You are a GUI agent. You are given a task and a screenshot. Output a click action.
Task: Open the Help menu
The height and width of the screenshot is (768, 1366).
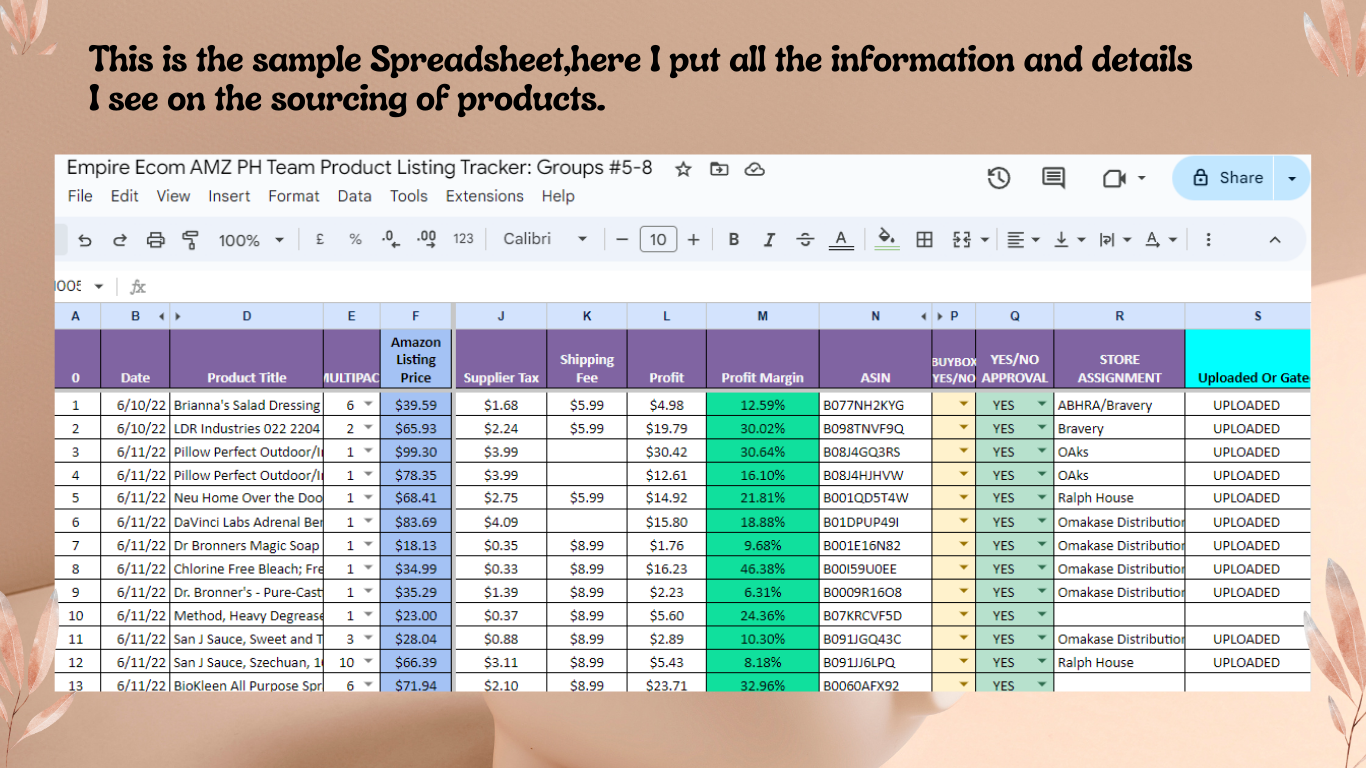[x=558, y=196]
